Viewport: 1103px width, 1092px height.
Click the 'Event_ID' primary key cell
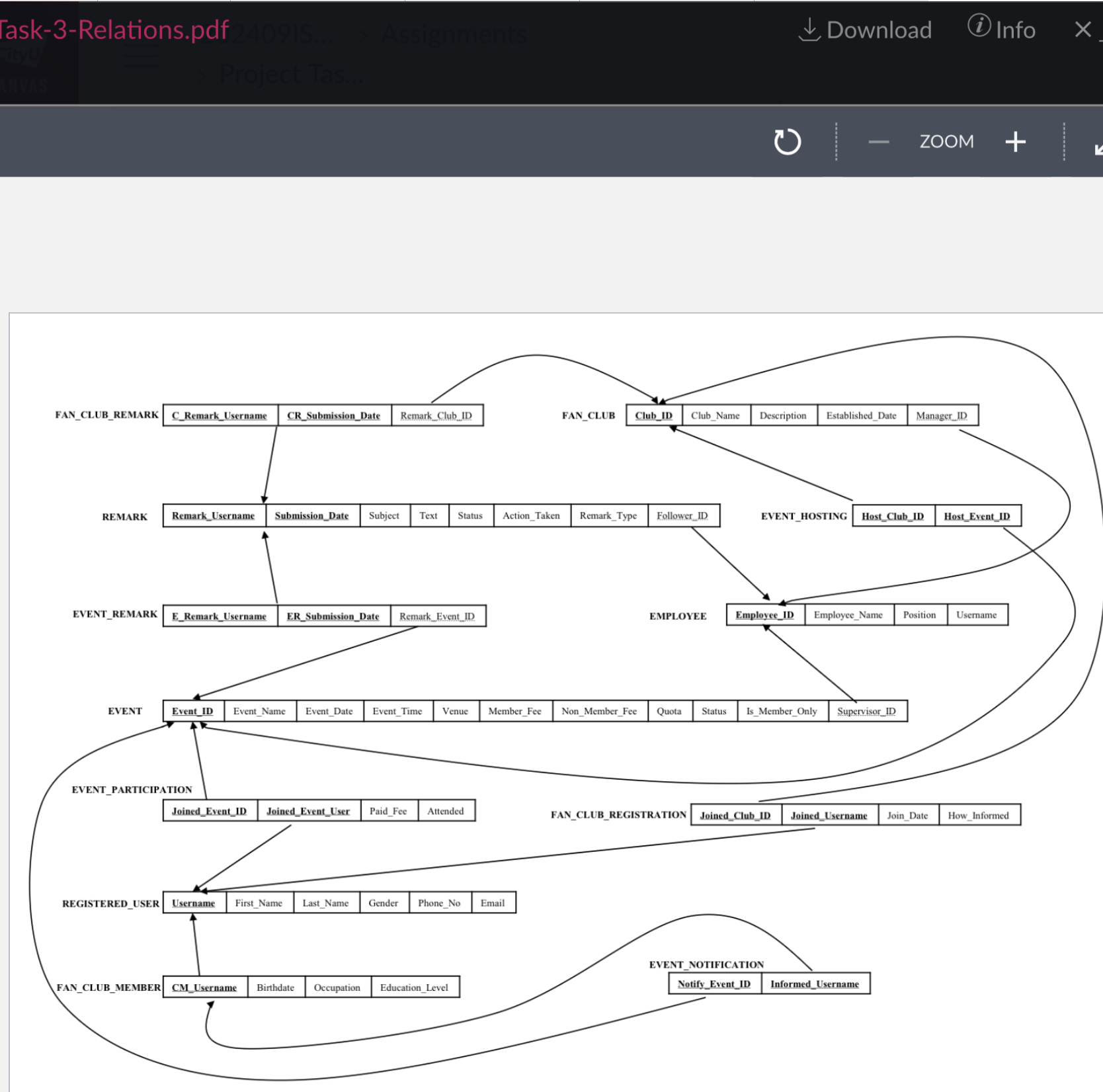coord(193,711)
